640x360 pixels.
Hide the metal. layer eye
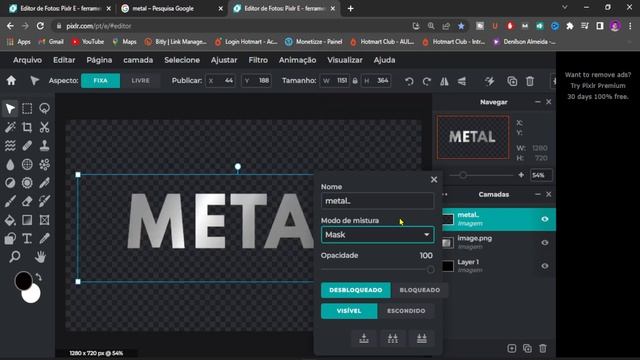(544, 219)
